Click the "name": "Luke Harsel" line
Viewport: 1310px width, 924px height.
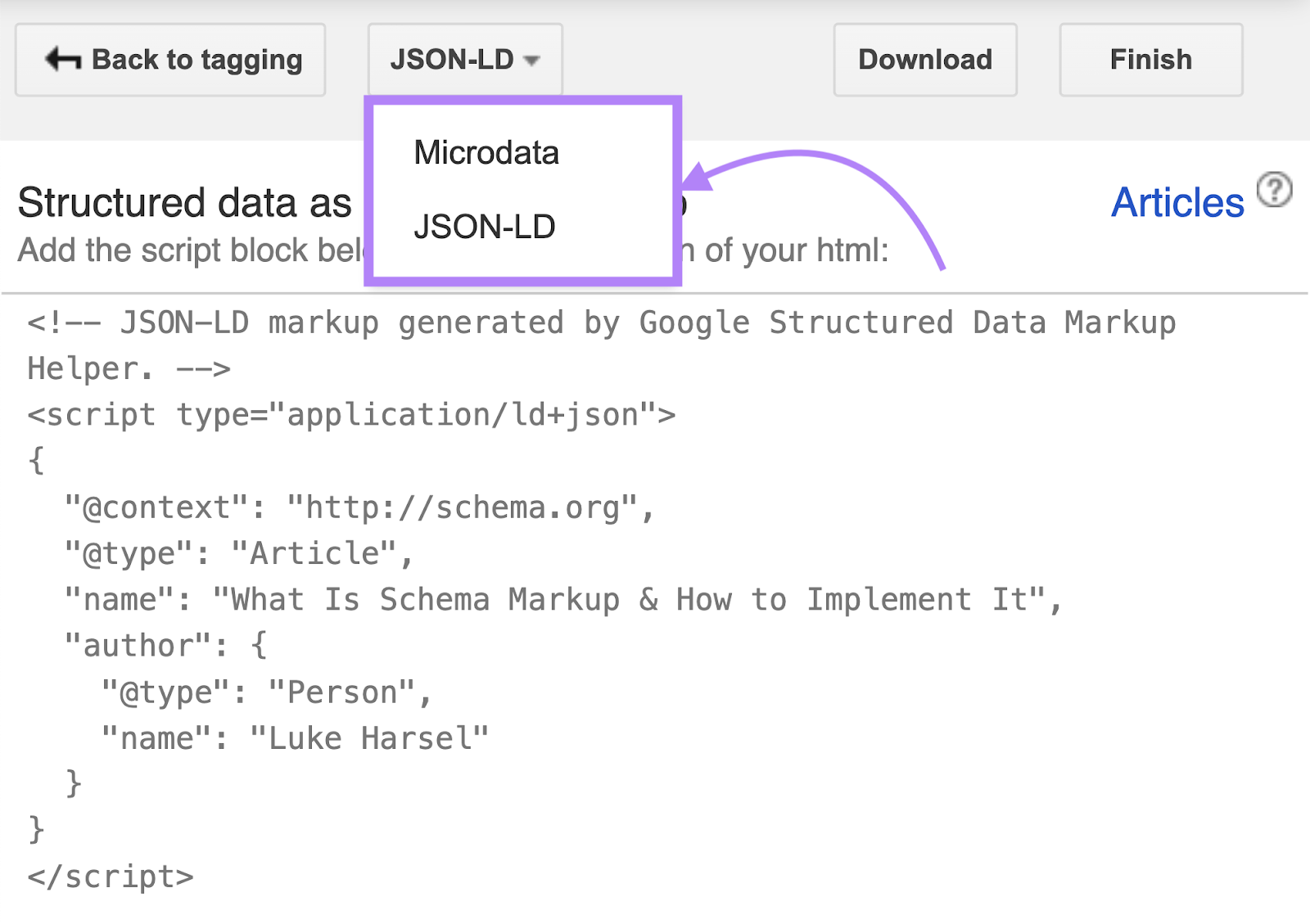[x=295, y=739]
